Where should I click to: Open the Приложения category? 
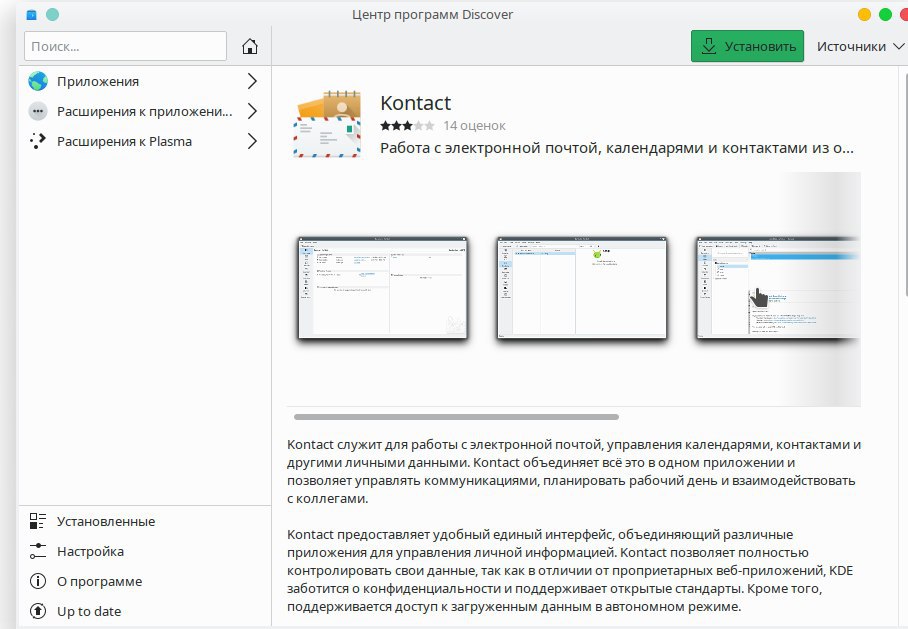[145, 81]
